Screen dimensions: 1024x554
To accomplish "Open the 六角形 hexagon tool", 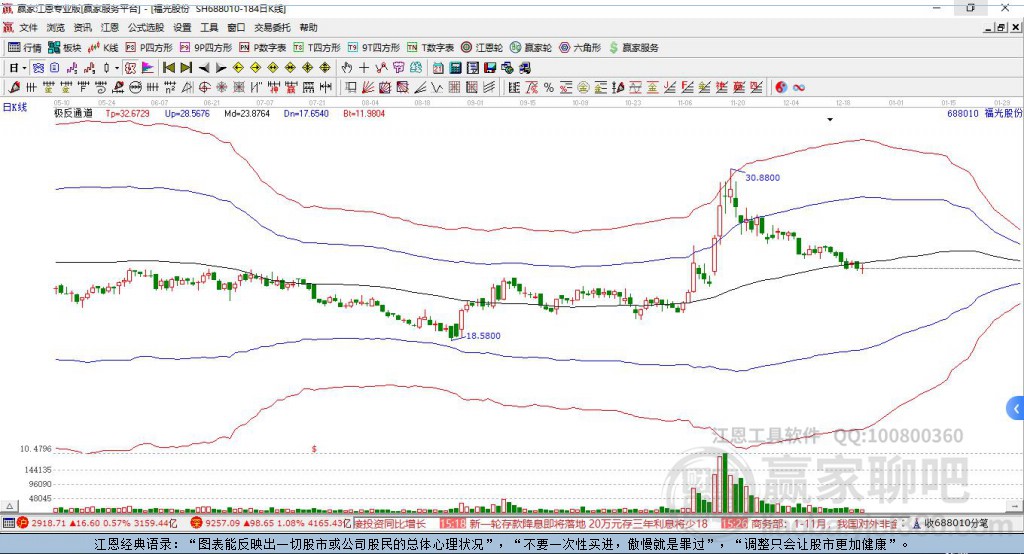I will click(580, 48).
